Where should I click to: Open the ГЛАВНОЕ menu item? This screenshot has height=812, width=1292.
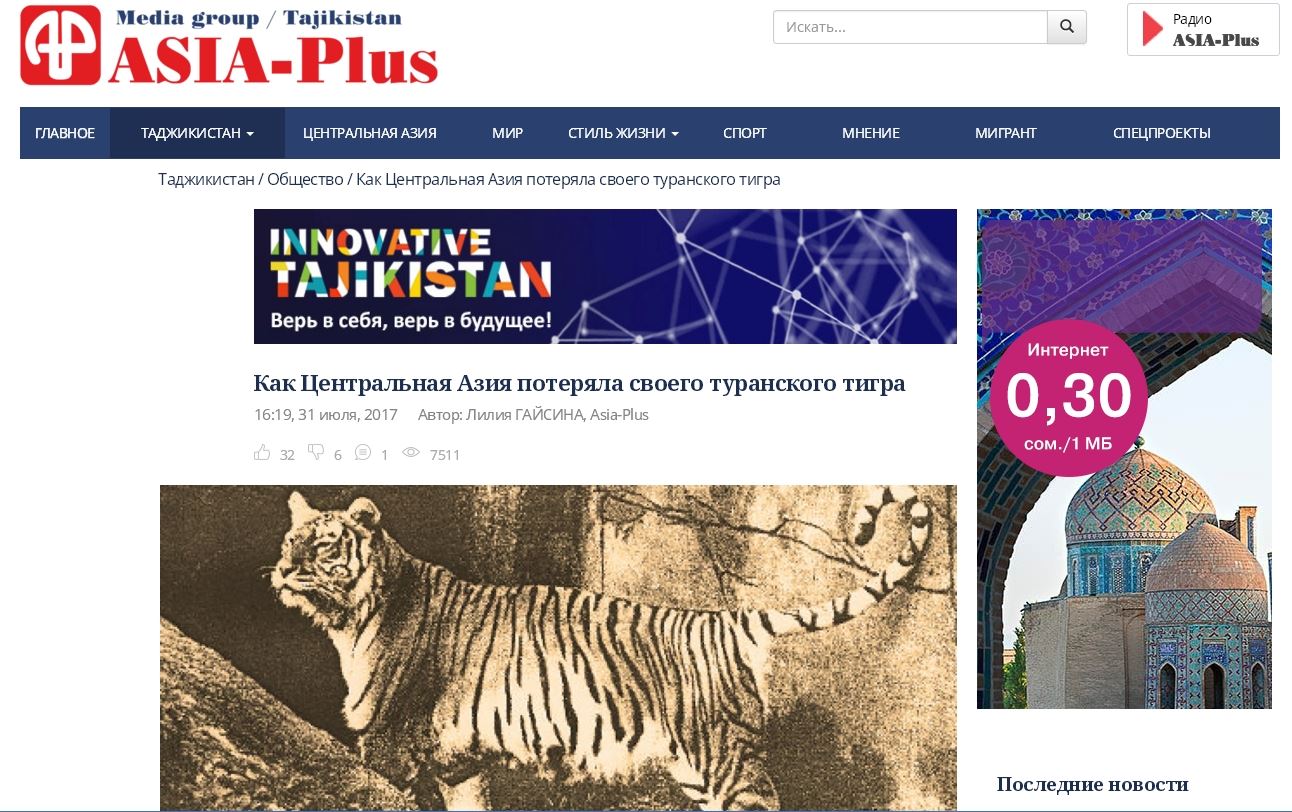[x=65, y=133]
